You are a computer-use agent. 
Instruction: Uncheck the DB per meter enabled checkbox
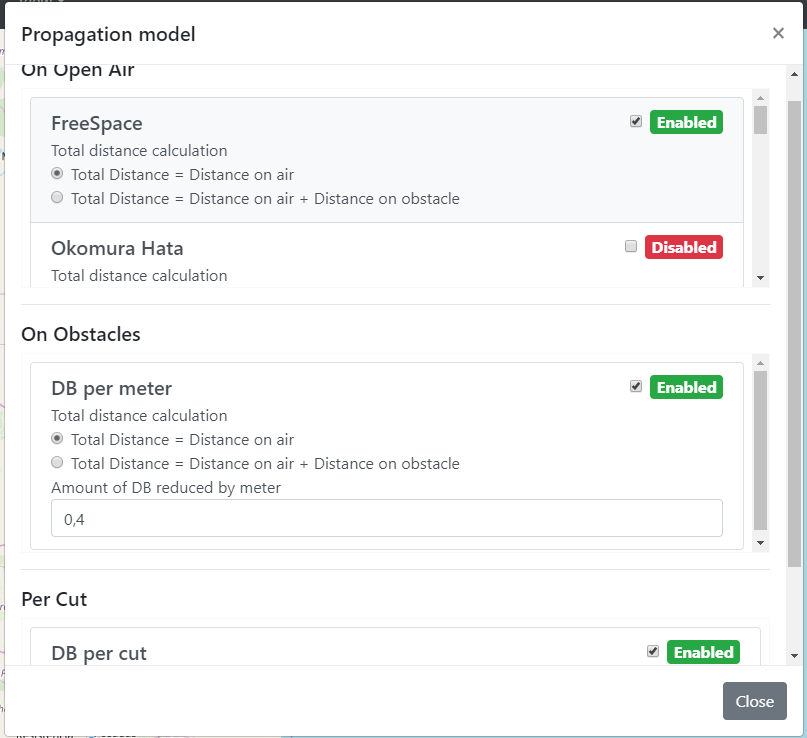point(636,386)
